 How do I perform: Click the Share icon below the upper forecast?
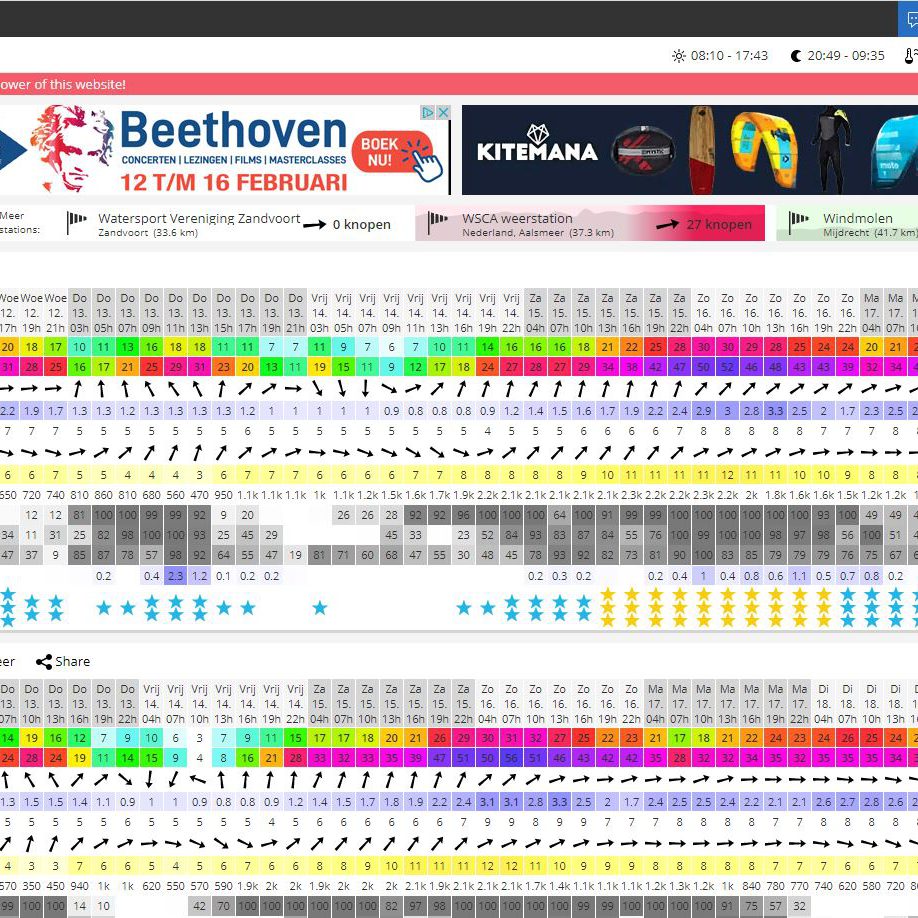pyautogui.click(x=45, y=661)
